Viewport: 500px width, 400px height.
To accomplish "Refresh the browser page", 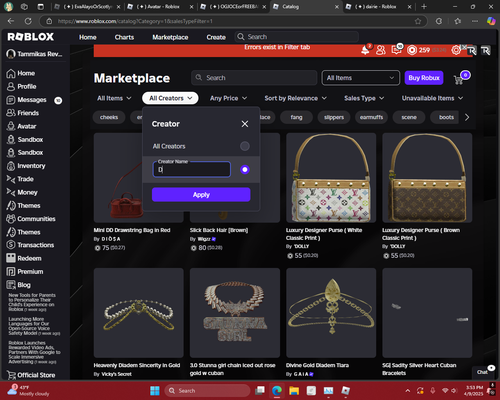I will pos(28,21).
